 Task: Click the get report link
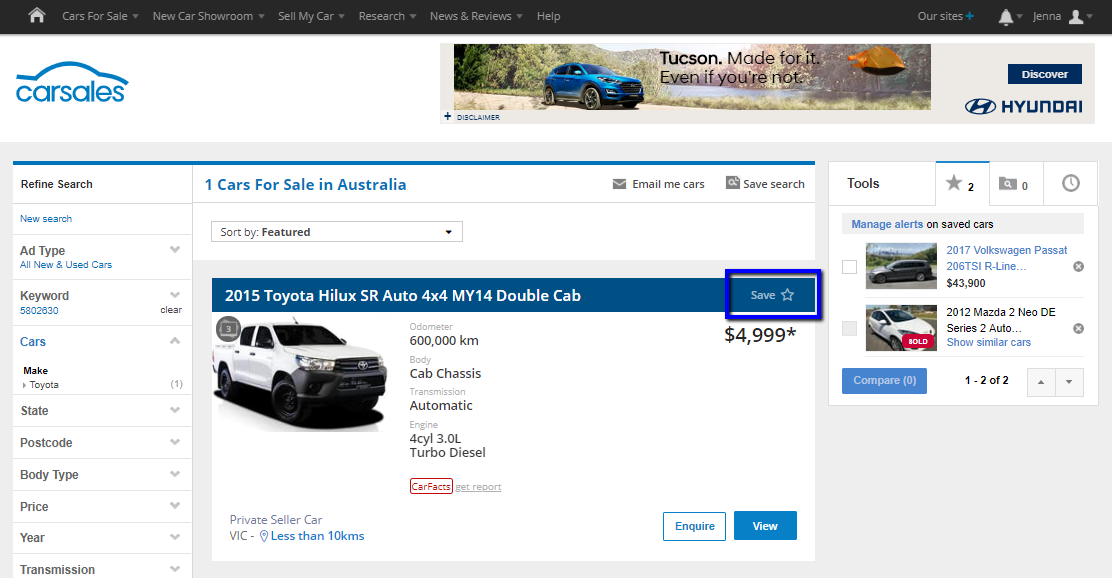click(478, 487)
